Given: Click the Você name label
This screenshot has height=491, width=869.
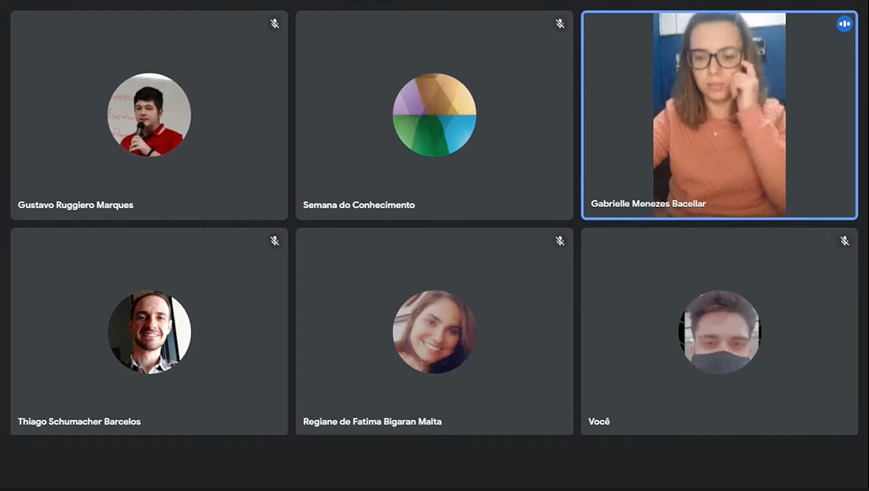Looking at the screenshot, I should 599,422.
